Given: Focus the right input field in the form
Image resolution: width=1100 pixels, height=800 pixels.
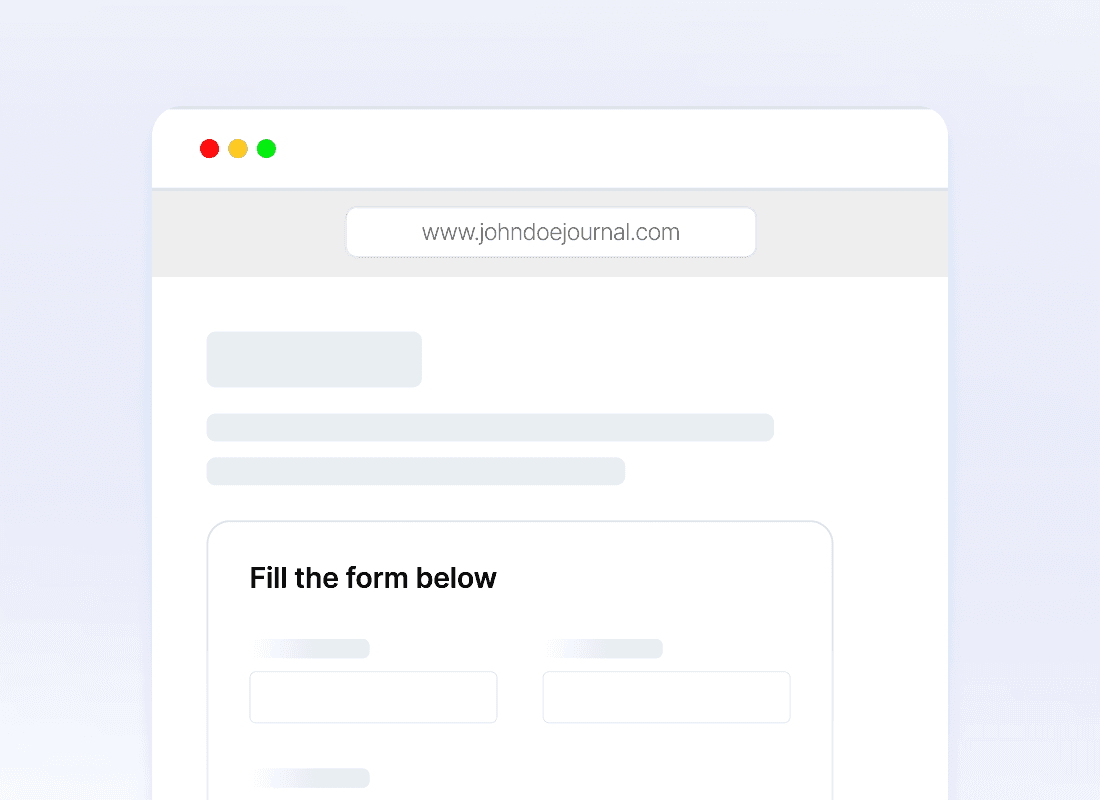Looking at the screenshot, I should (x=666, y=697).
